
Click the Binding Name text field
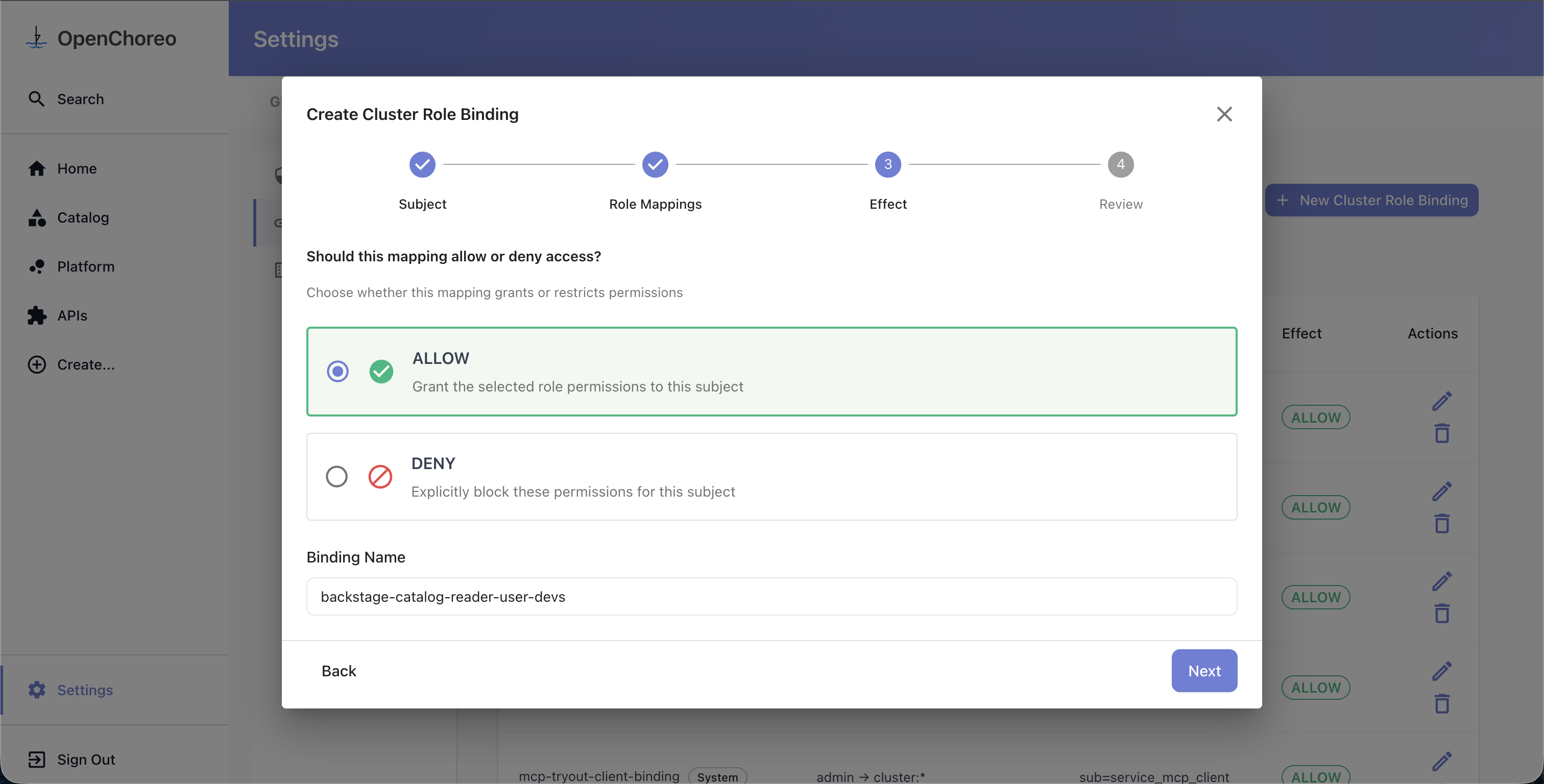coord(771,596)
